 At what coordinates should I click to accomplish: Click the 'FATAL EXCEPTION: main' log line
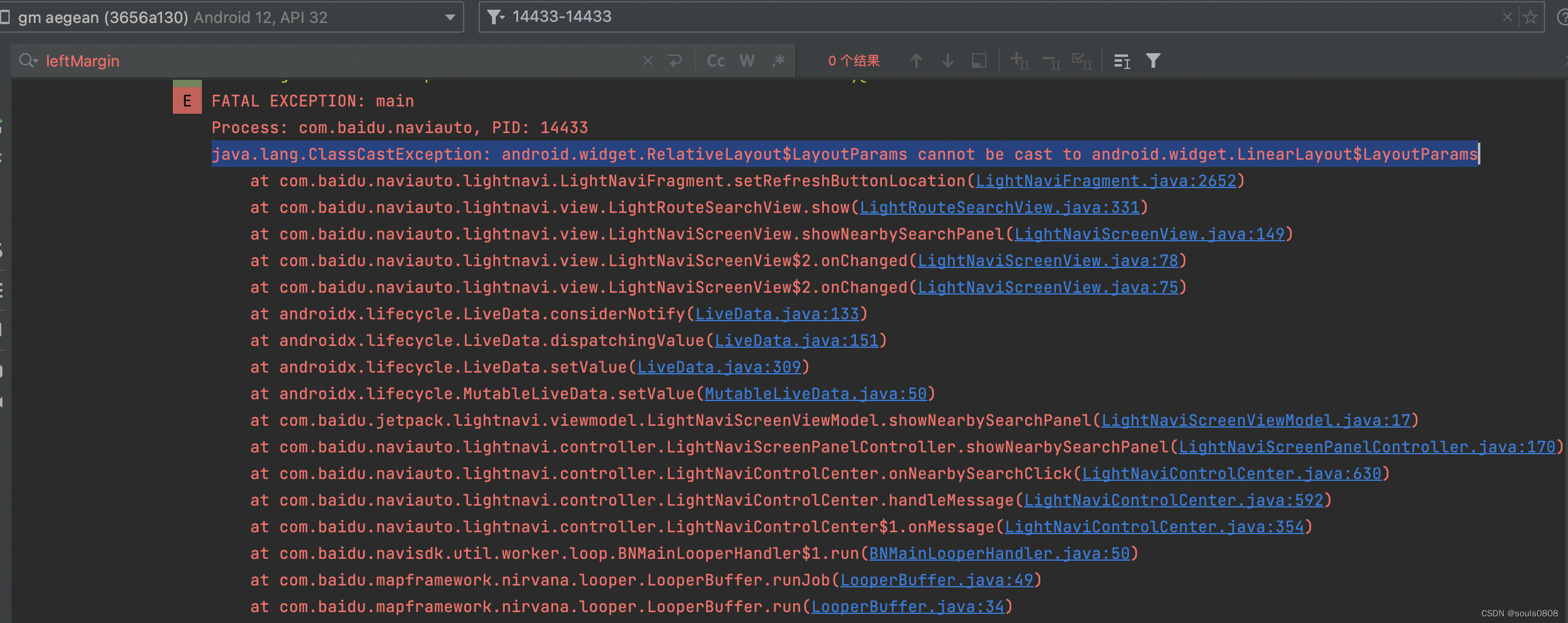click(x=313, y=101)
